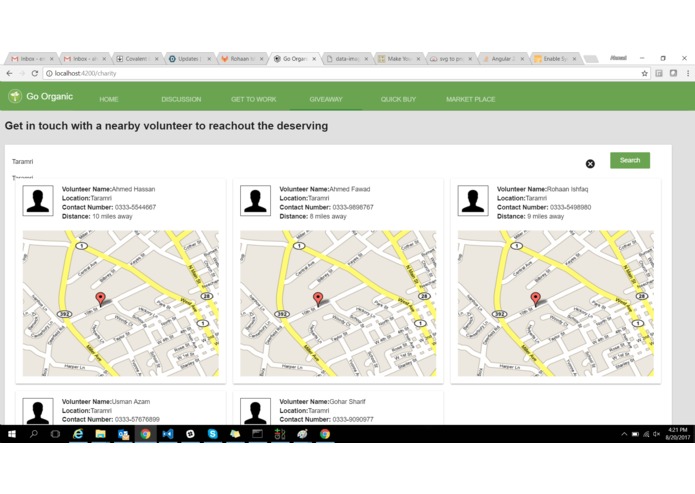Click the network icon in system tray
The height and width of the screenshot is (494, 695).
pyautogui.click(x=646, y=434)
